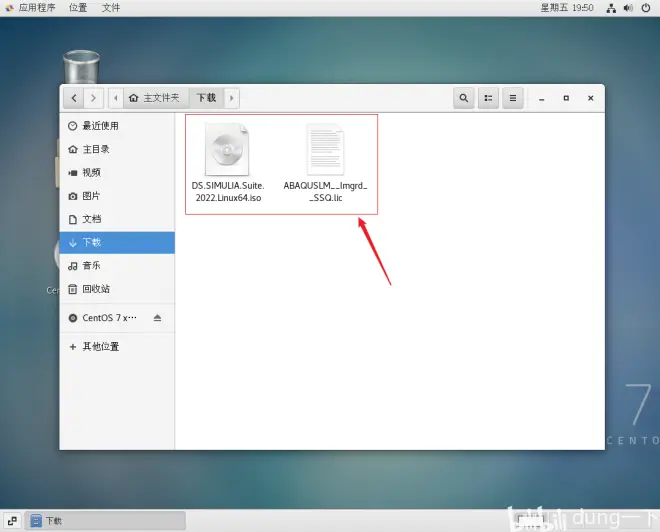Screen dimensions: 660x532
Task: Open 最近使用 in the sidebar
Action: coord(117,126)
